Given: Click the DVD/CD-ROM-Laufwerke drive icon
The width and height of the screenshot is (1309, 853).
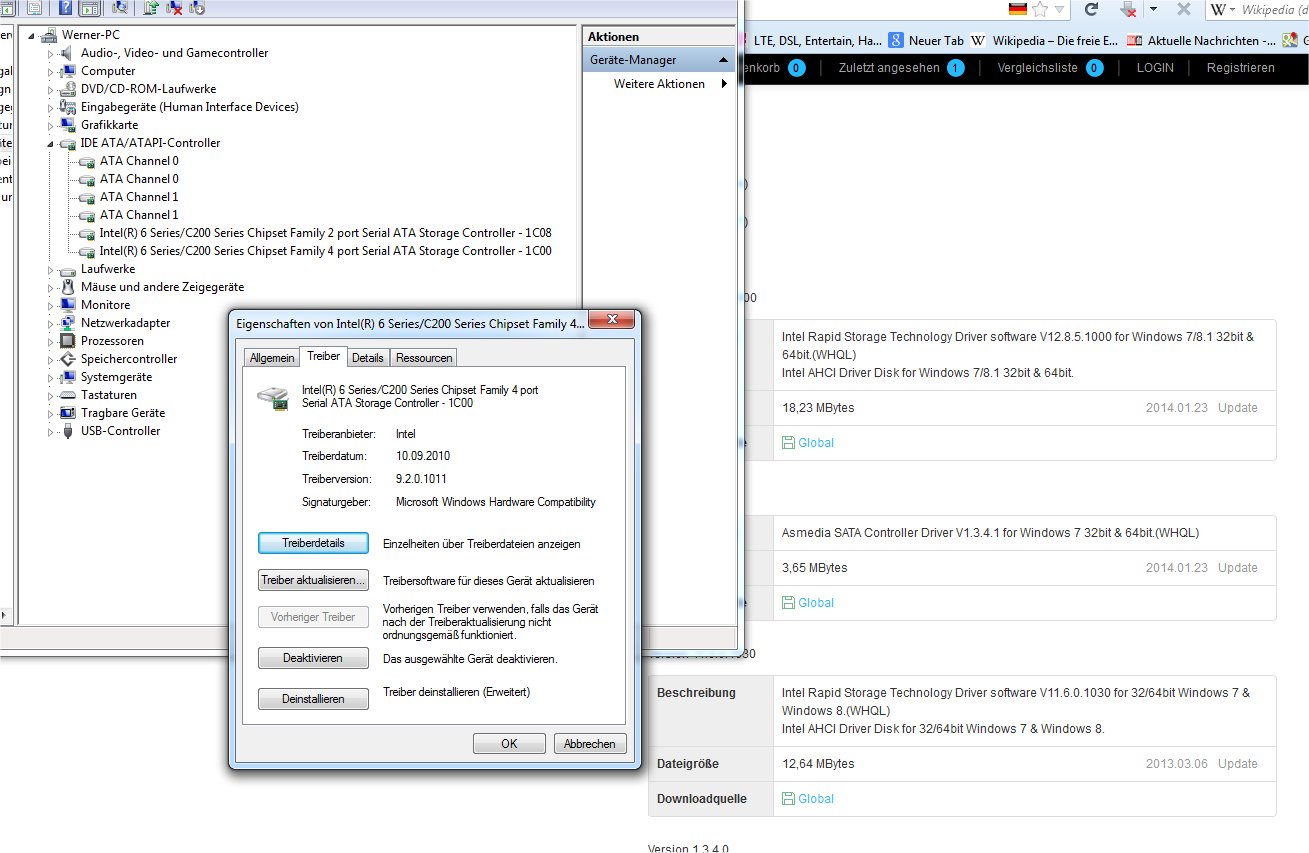Looking at the screenshot, I should click(x=68, y=89).
